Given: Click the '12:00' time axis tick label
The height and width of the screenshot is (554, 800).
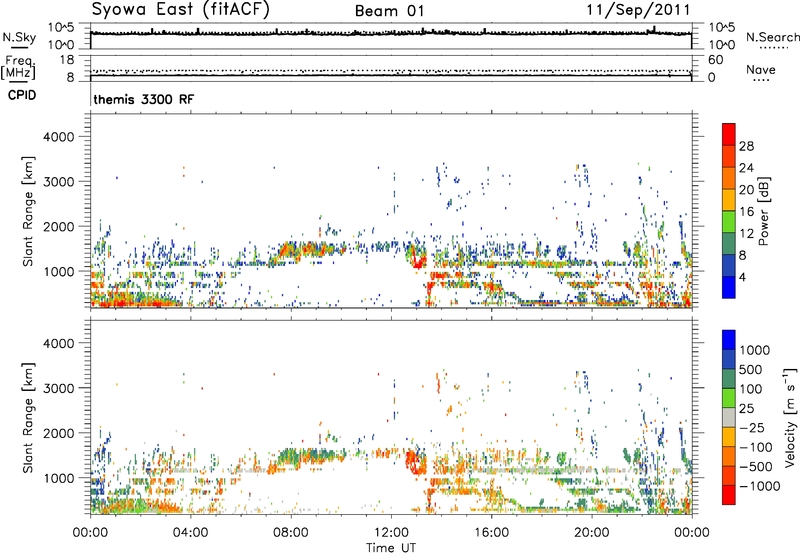Looking at the screenshot, I should (x=391, y=533).
